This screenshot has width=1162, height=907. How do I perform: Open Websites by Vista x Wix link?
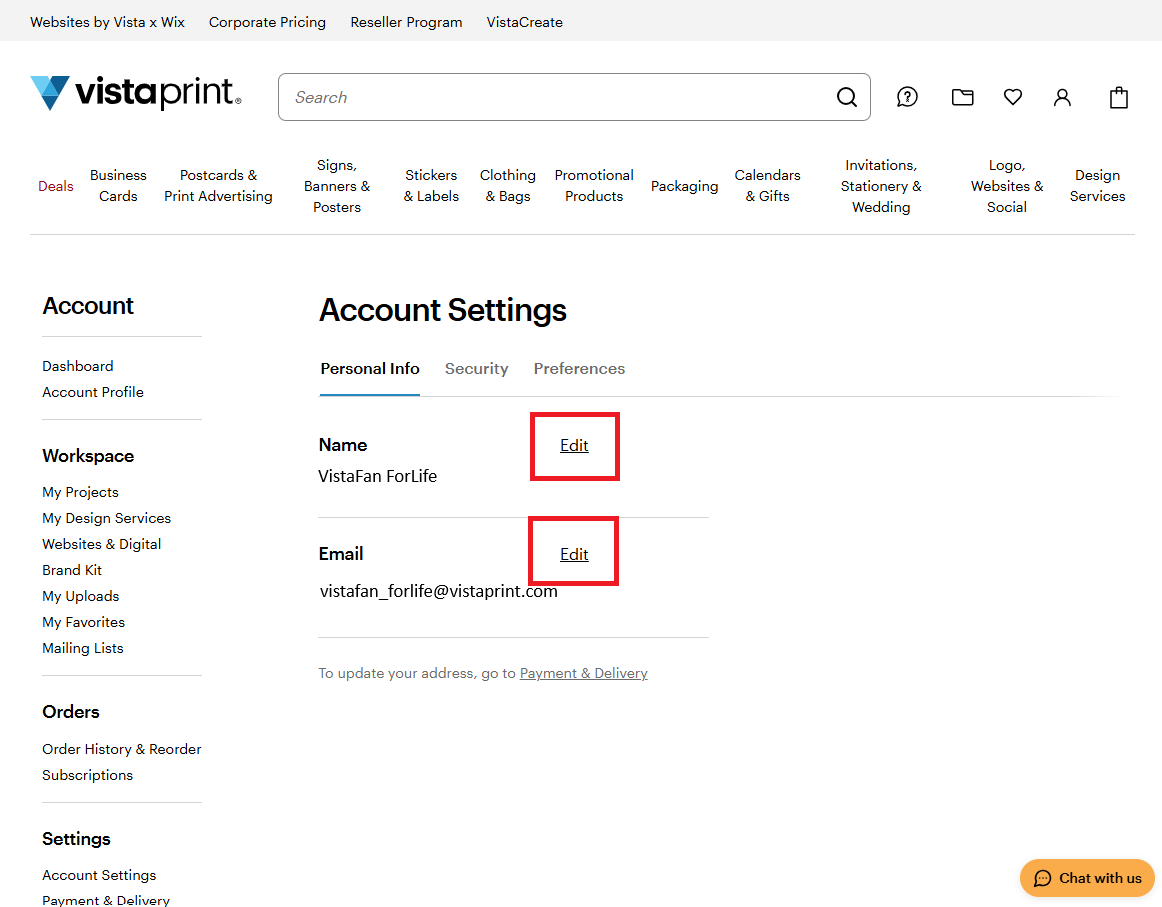(107, 22)
